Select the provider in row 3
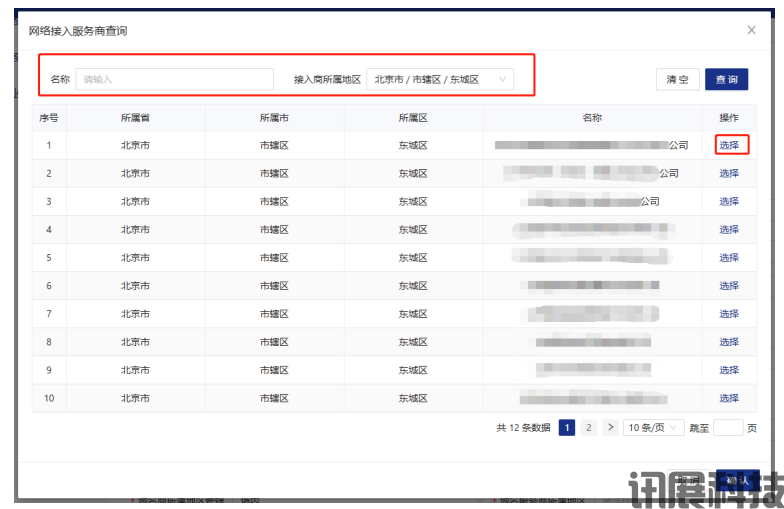Screen dimensions: 784x509 coord(729,201)
